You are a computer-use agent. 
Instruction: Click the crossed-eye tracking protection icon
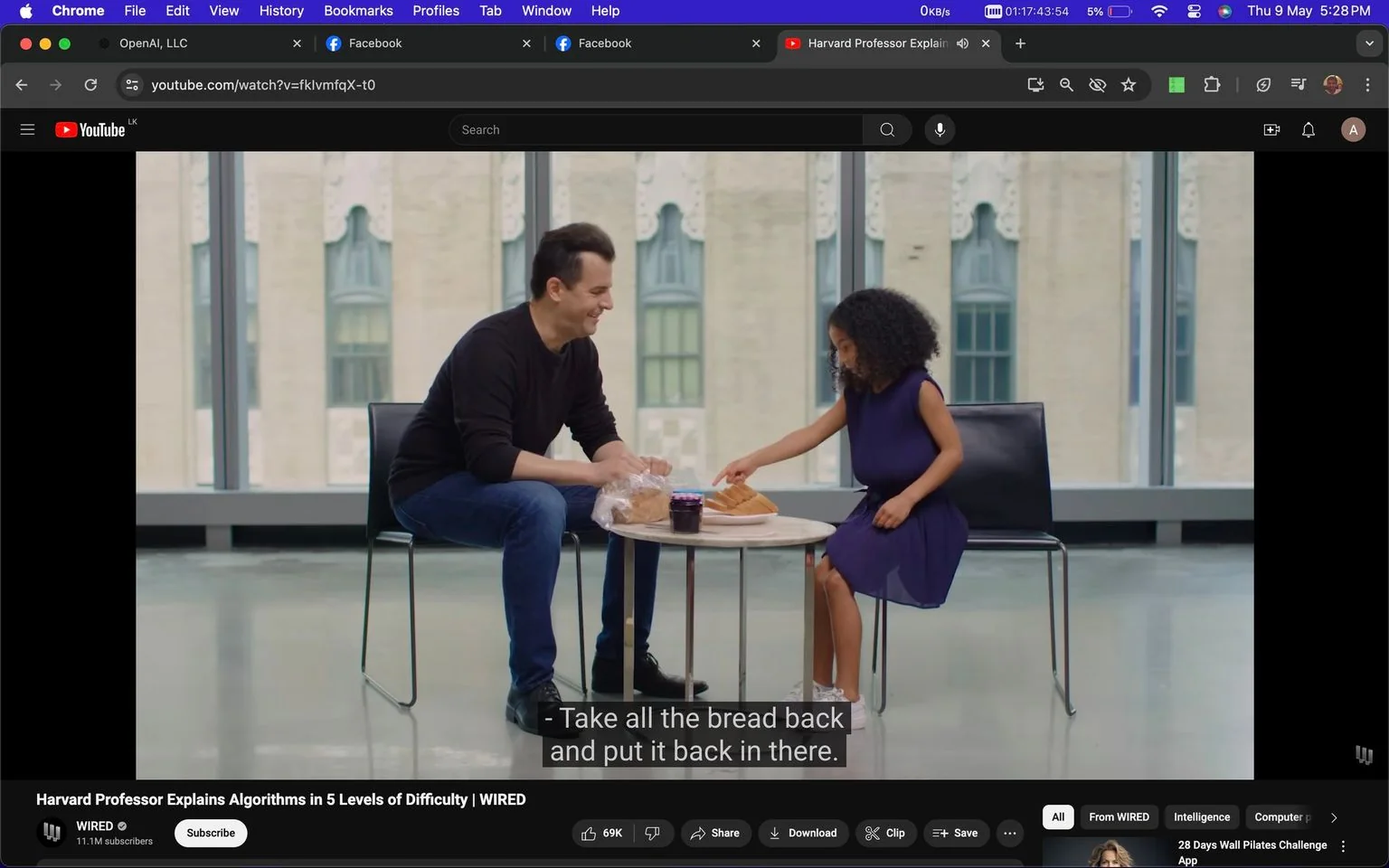pyautogui.click(x=1098, y=85)
